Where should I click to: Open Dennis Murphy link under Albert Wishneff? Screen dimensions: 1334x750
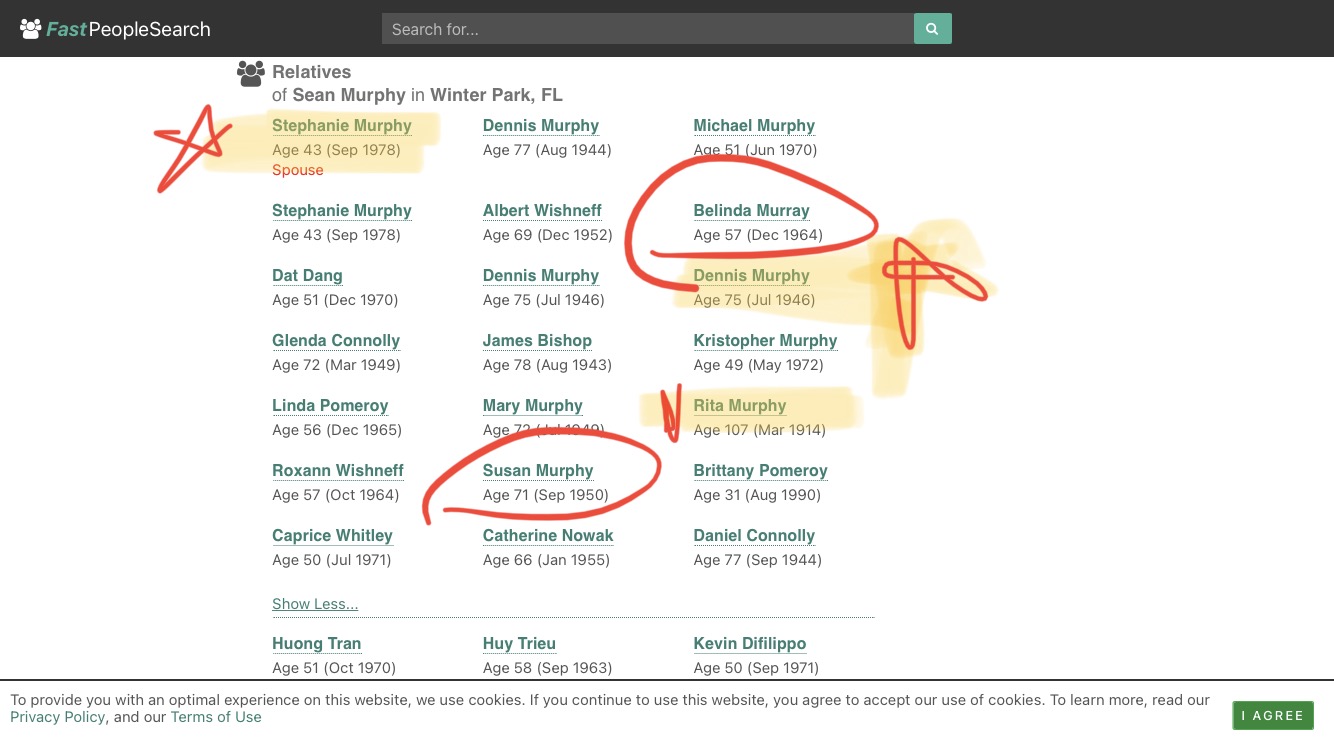541,276
